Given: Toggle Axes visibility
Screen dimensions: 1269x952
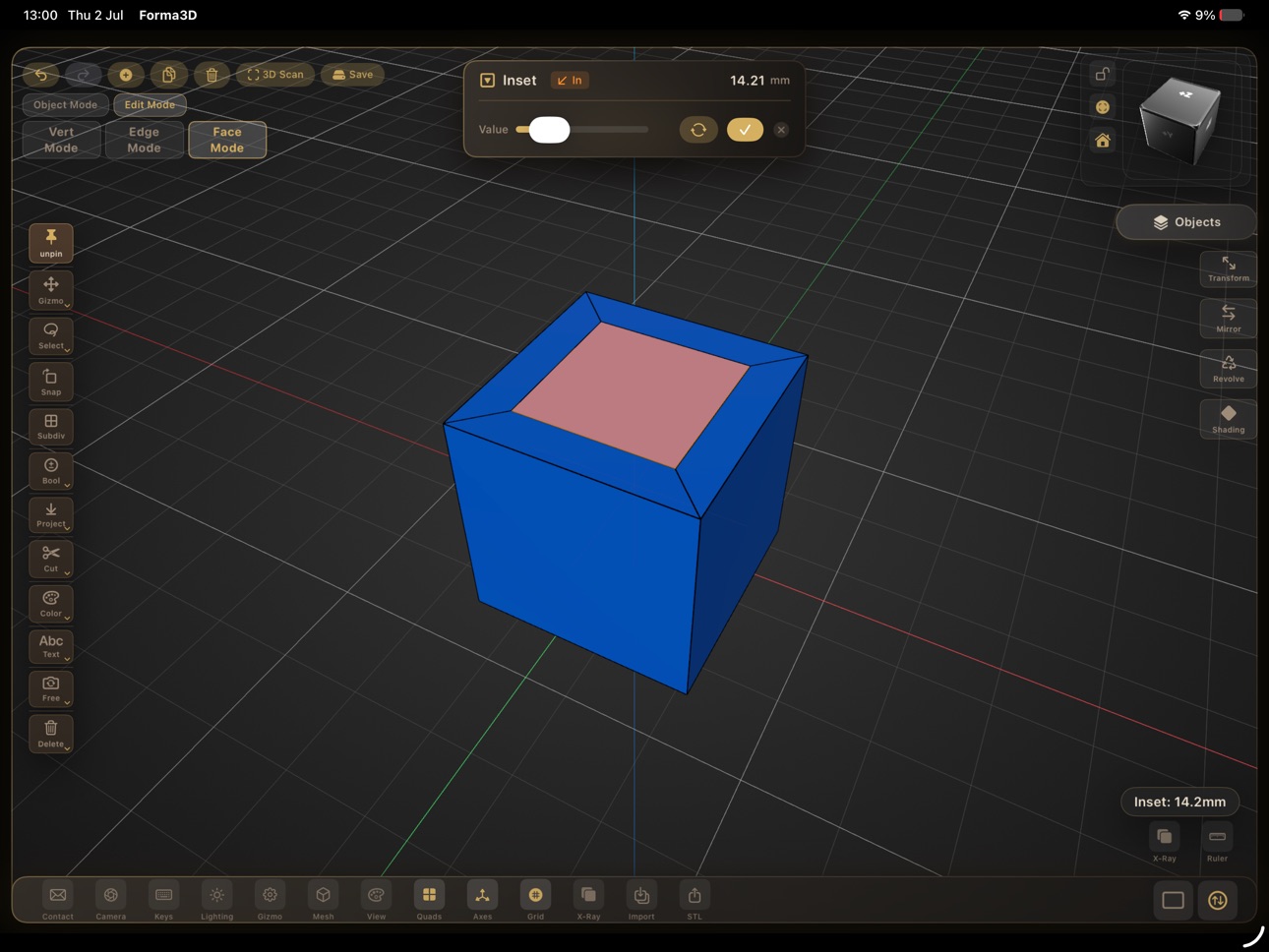Looking at the screenshot, I should click(482, 901).
